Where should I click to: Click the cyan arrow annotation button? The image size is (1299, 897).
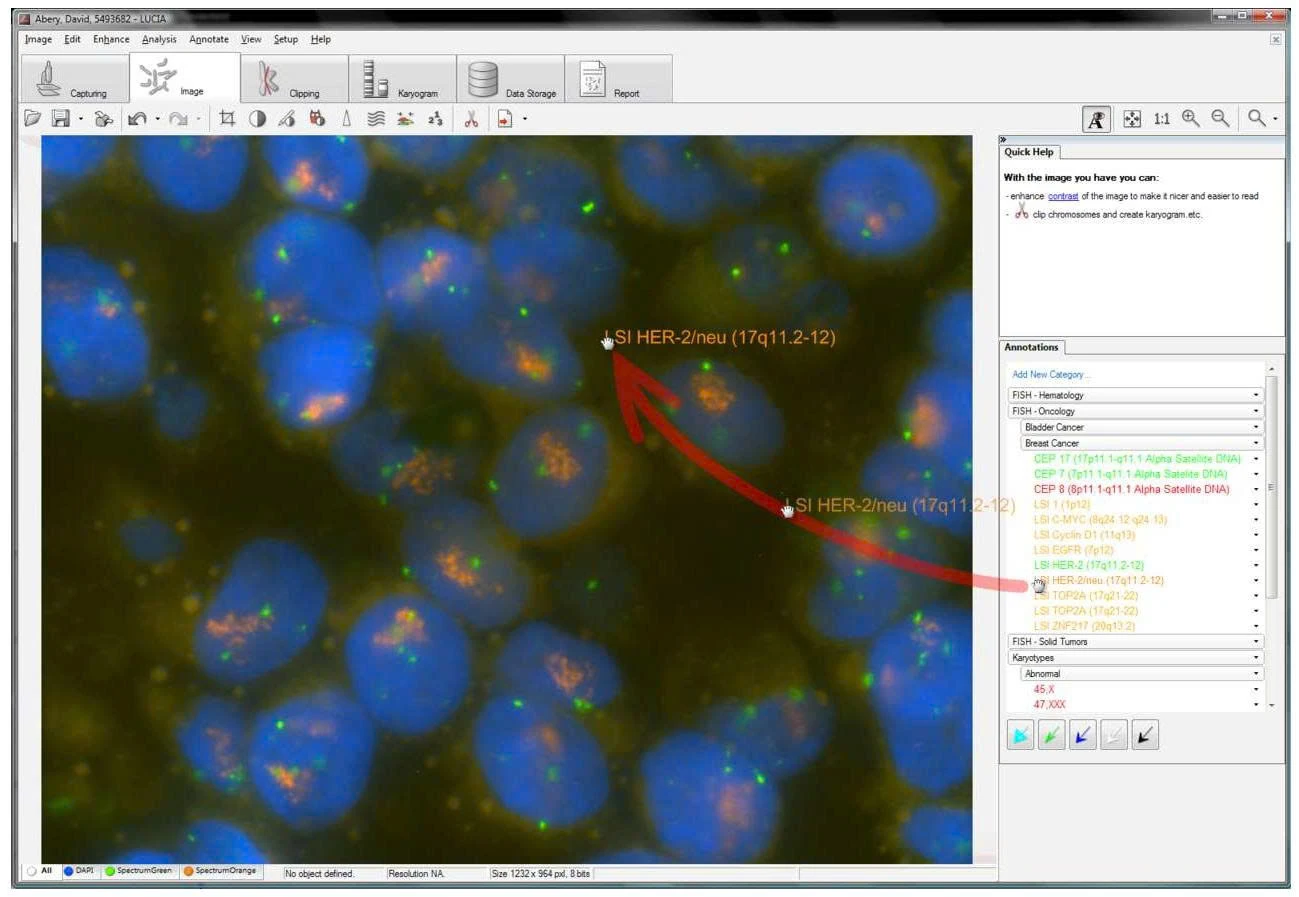[x=1020, y=736]
